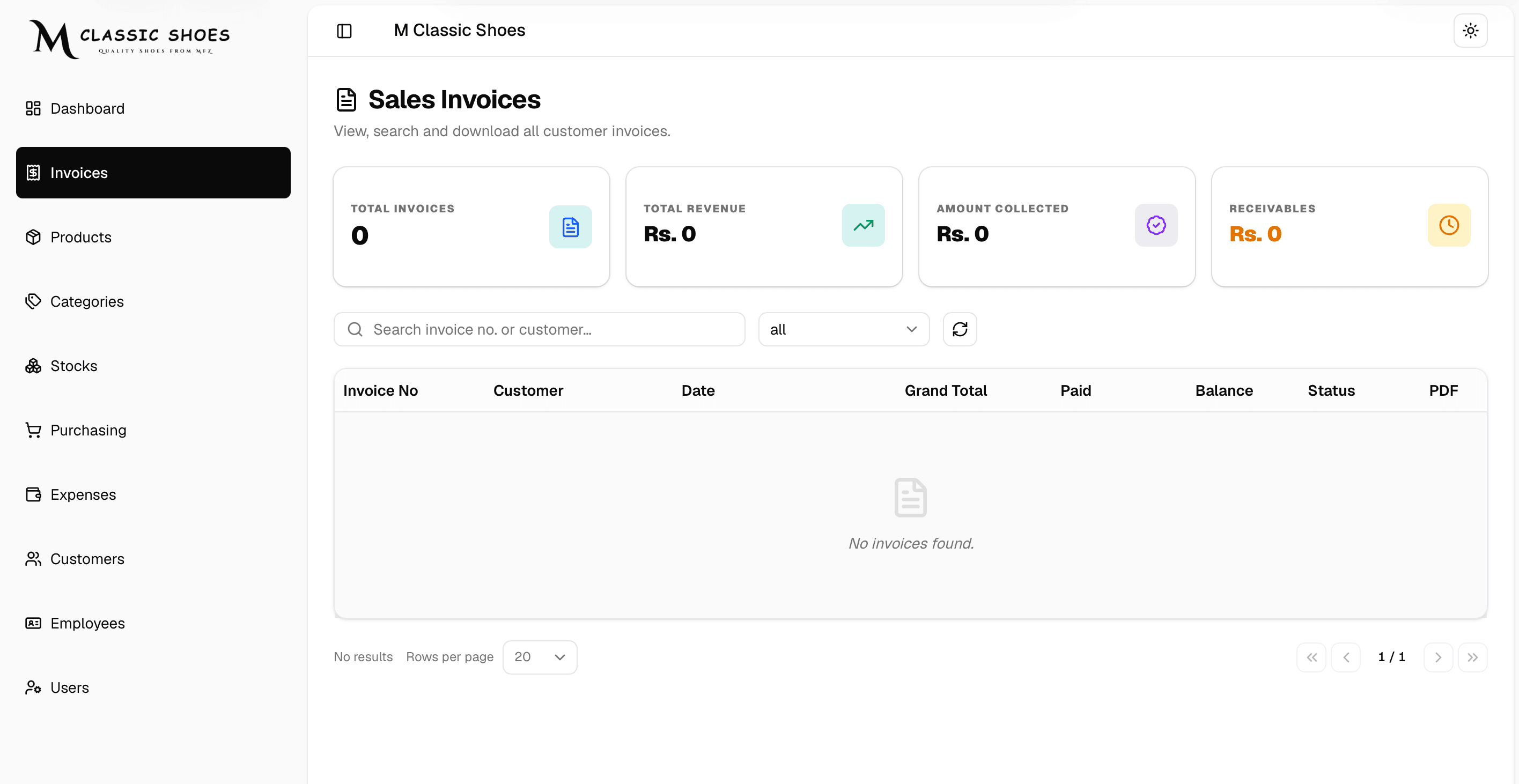Image resolution: width=1519 pixels, height=784 pixels.
Task: Click the Total Revenue 'Rs. 0' value
Action: pyautogui.click(x=669, y=234)
